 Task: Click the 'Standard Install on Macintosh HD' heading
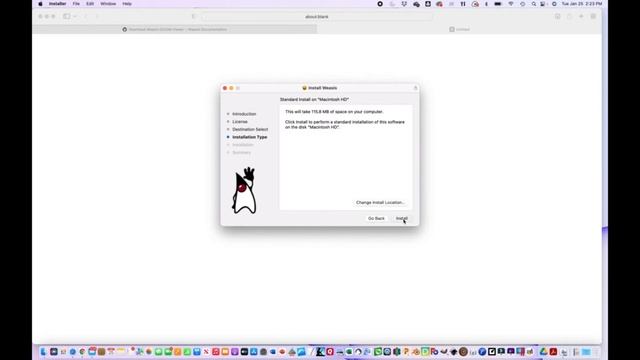click(314, 100)
